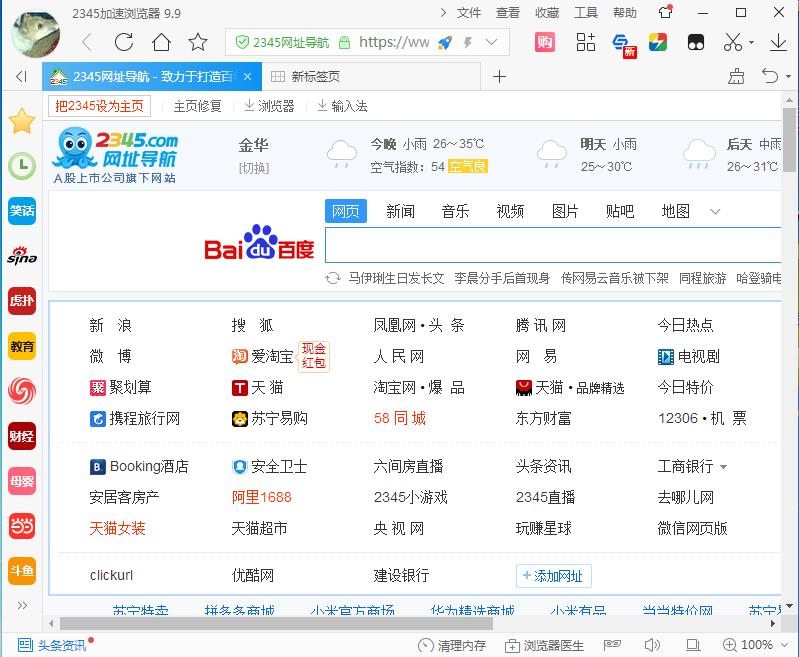Expand address bar dropdown arrow
Viewport: 799px width, 657px height.
click(x=491, y=42)
